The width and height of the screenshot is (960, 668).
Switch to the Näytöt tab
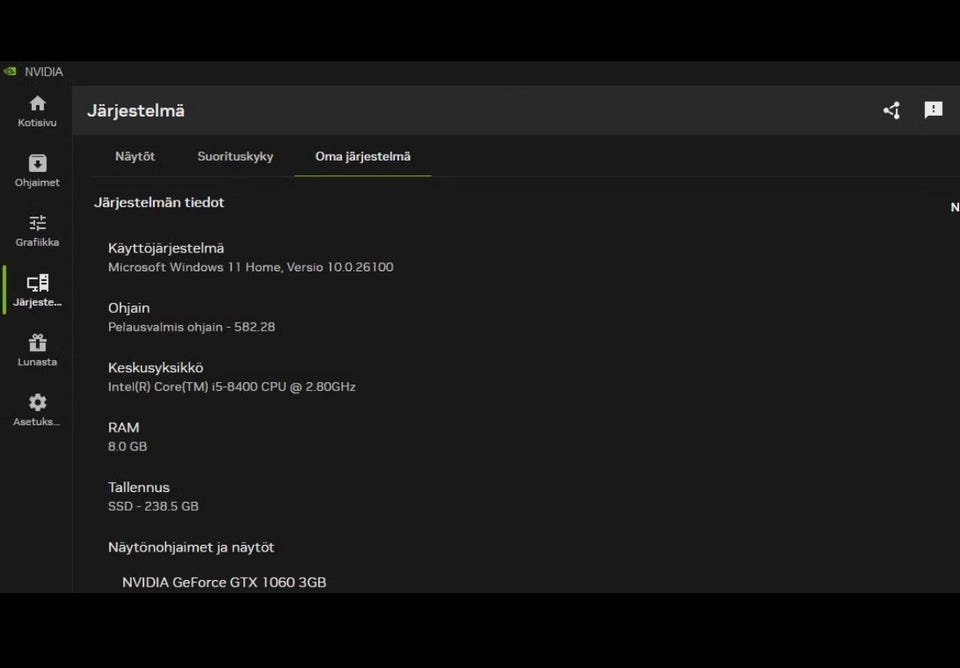[x=135, y=157]
